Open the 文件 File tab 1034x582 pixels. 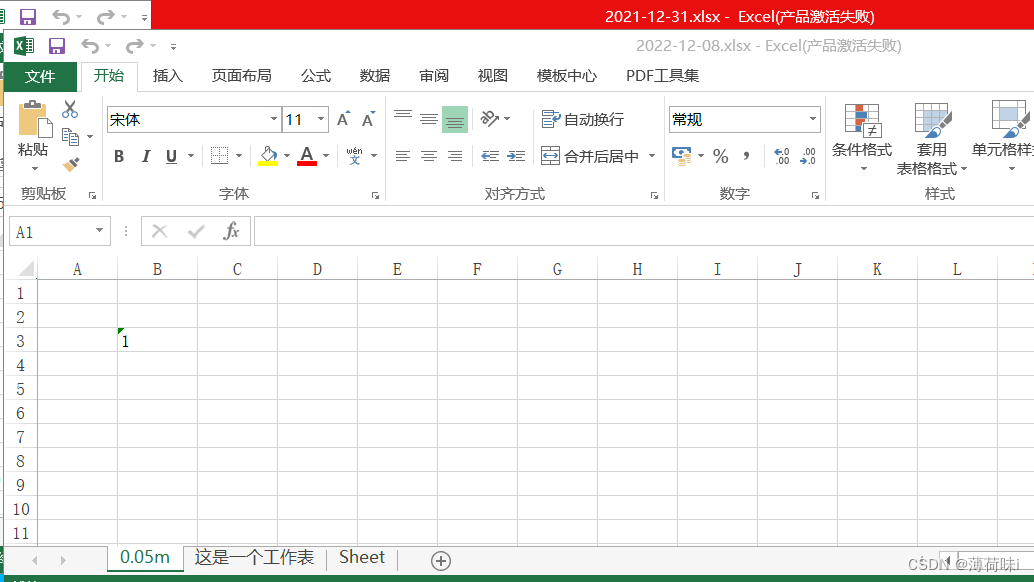(x=40, y=76)
